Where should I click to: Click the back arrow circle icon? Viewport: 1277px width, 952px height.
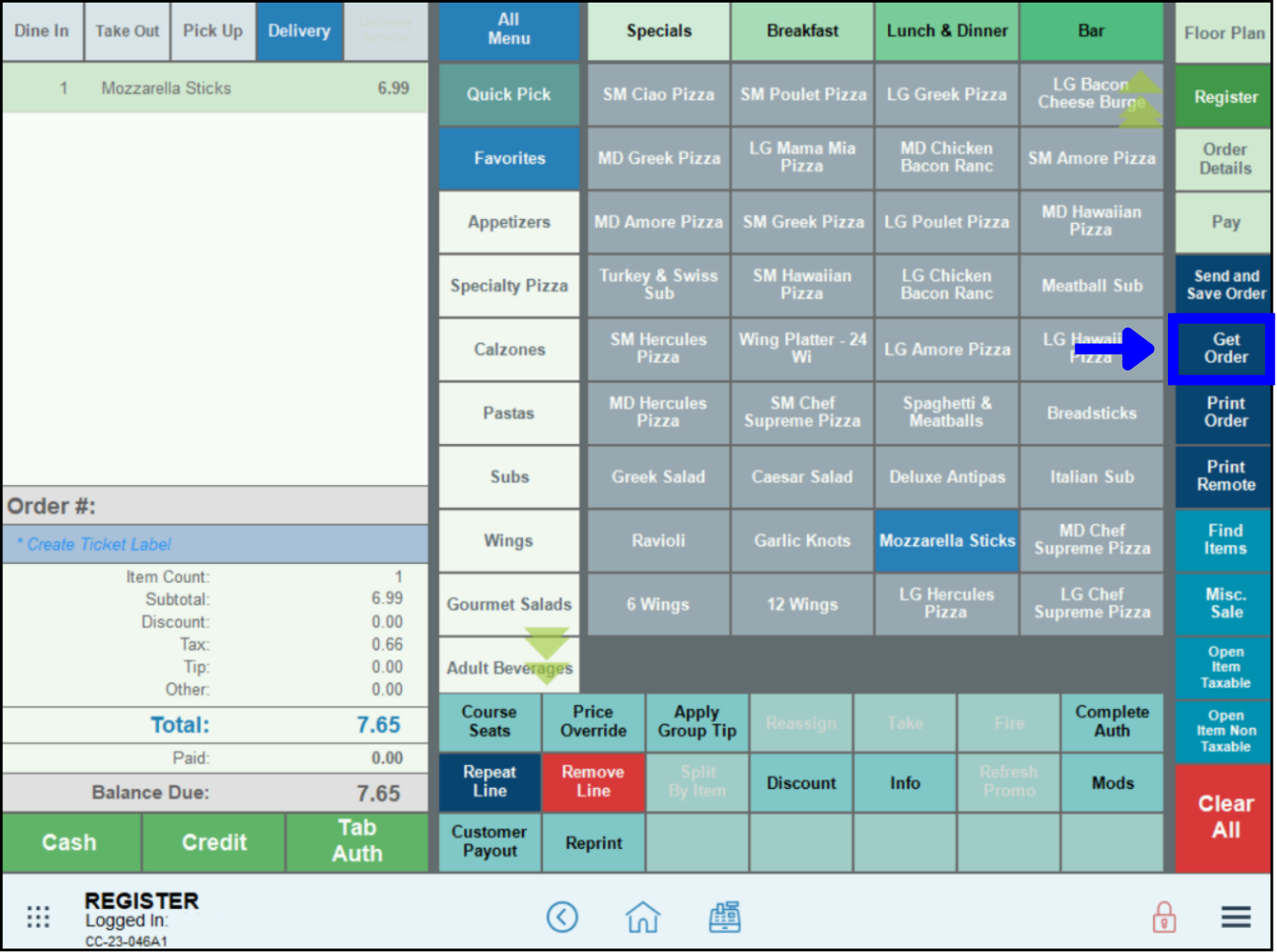pyautogui.click(x=562, y=917)
